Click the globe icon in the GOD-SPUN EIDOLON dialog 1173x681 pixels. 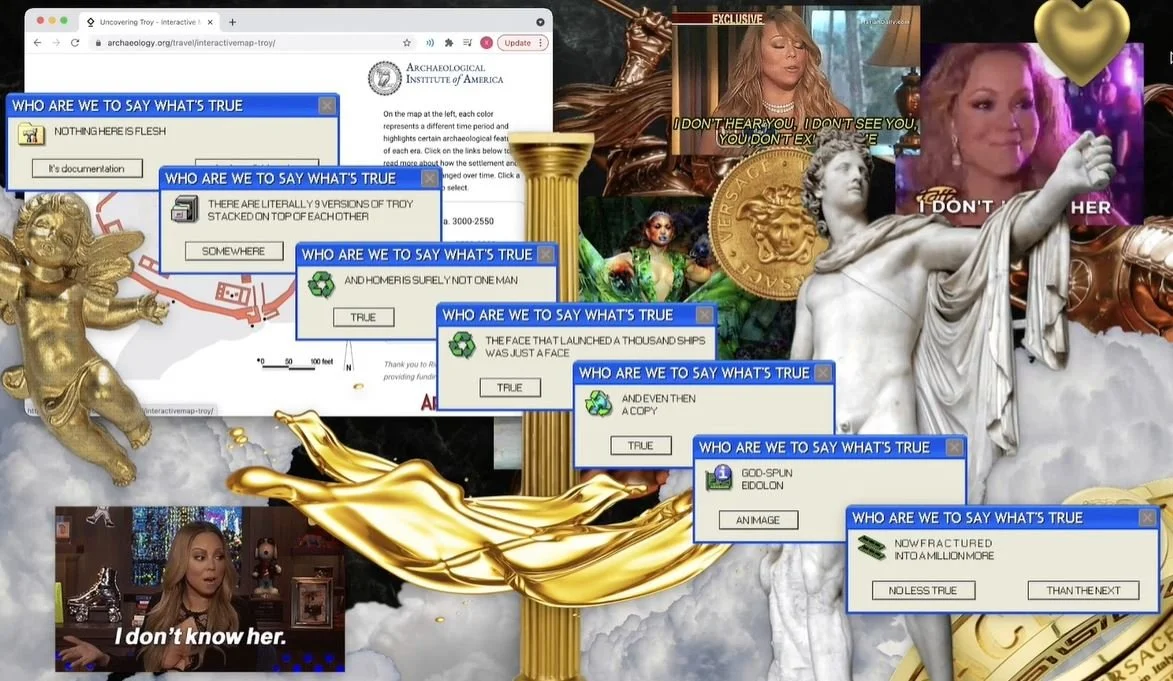[x=717, y=478]
